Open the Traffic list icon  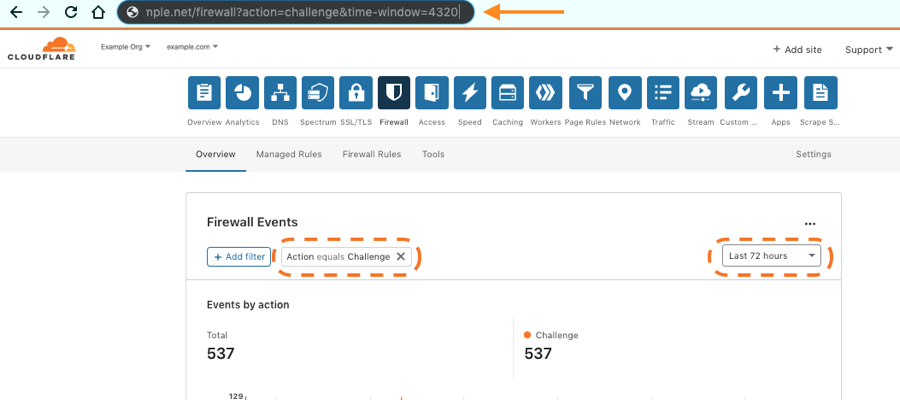663,92
